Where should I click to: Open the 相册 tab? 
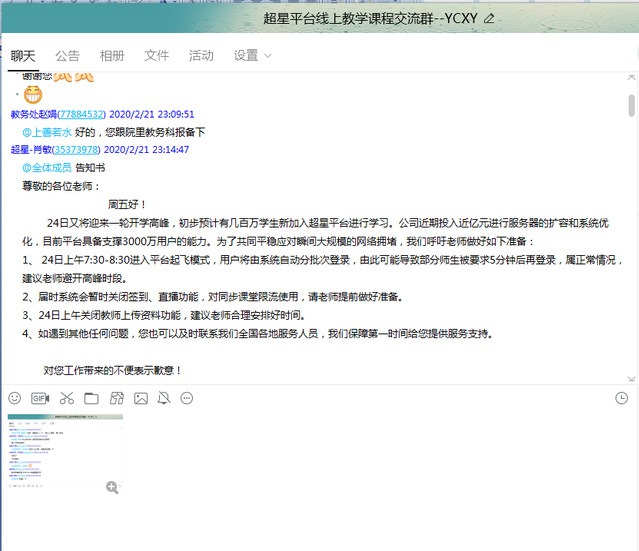click(113, 56)
